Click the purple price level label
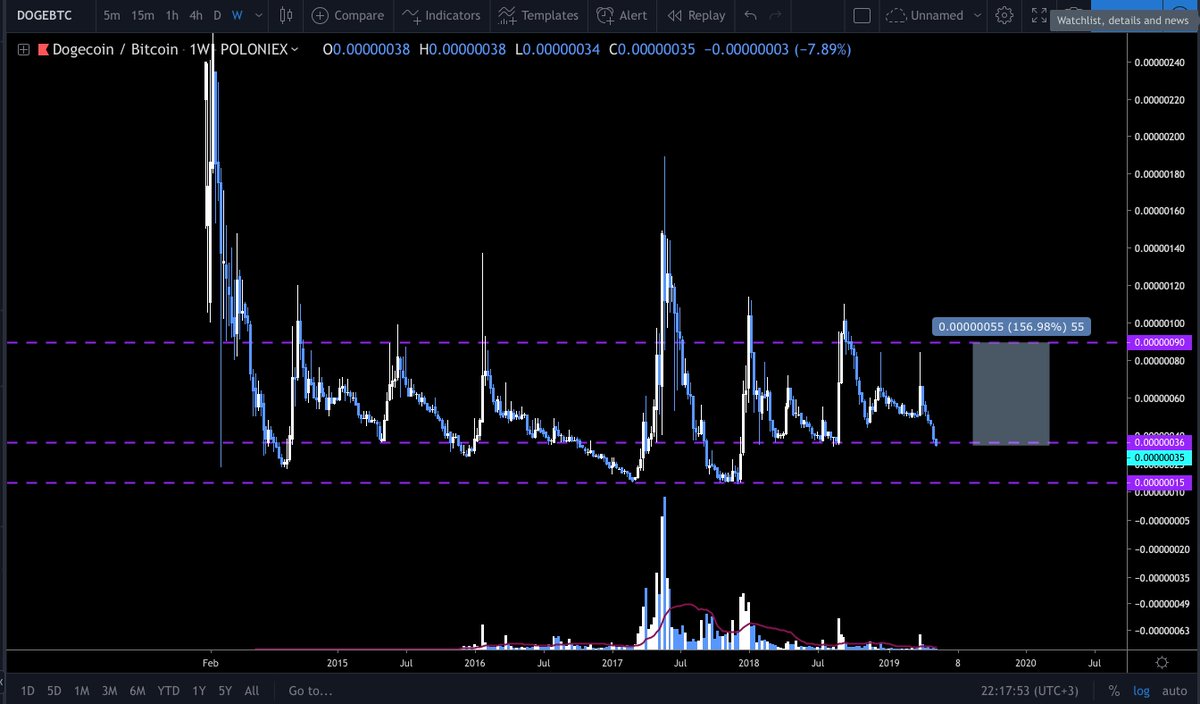The height and width of the screenshot is (704, 1200). pos(1160,342)
